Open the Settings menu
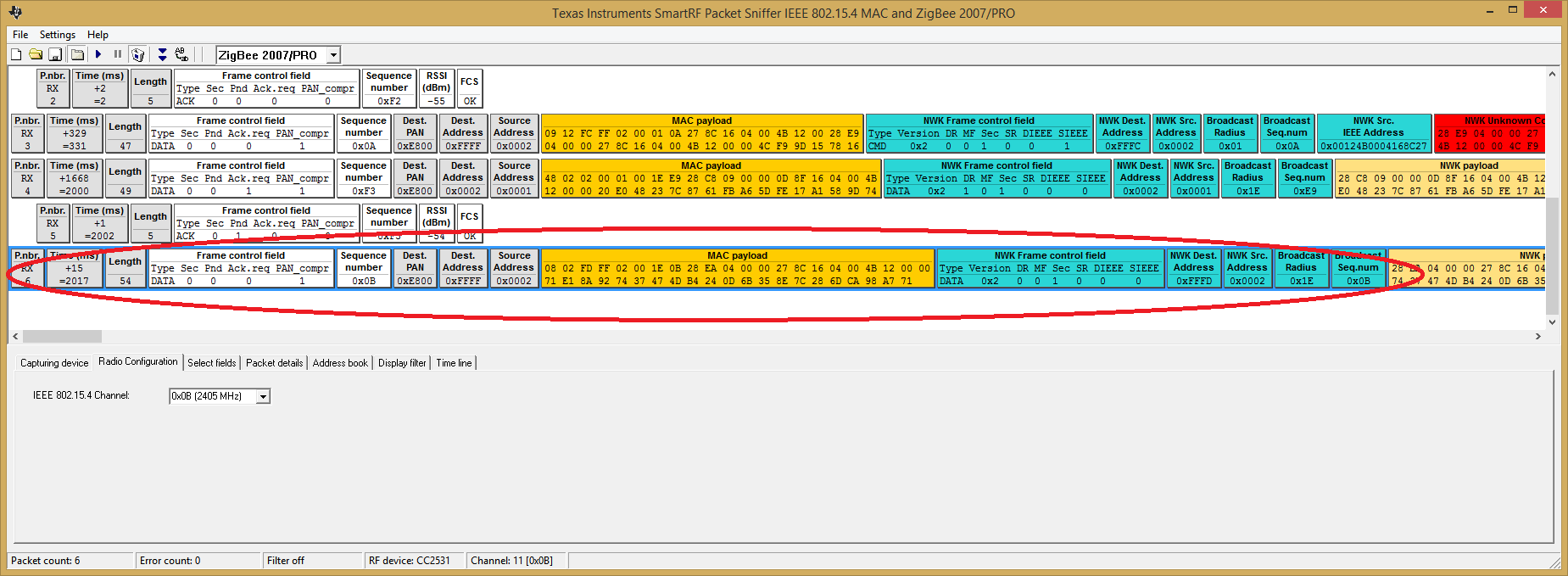This screenshot has width=1568, height=576. tap(58, 35)
